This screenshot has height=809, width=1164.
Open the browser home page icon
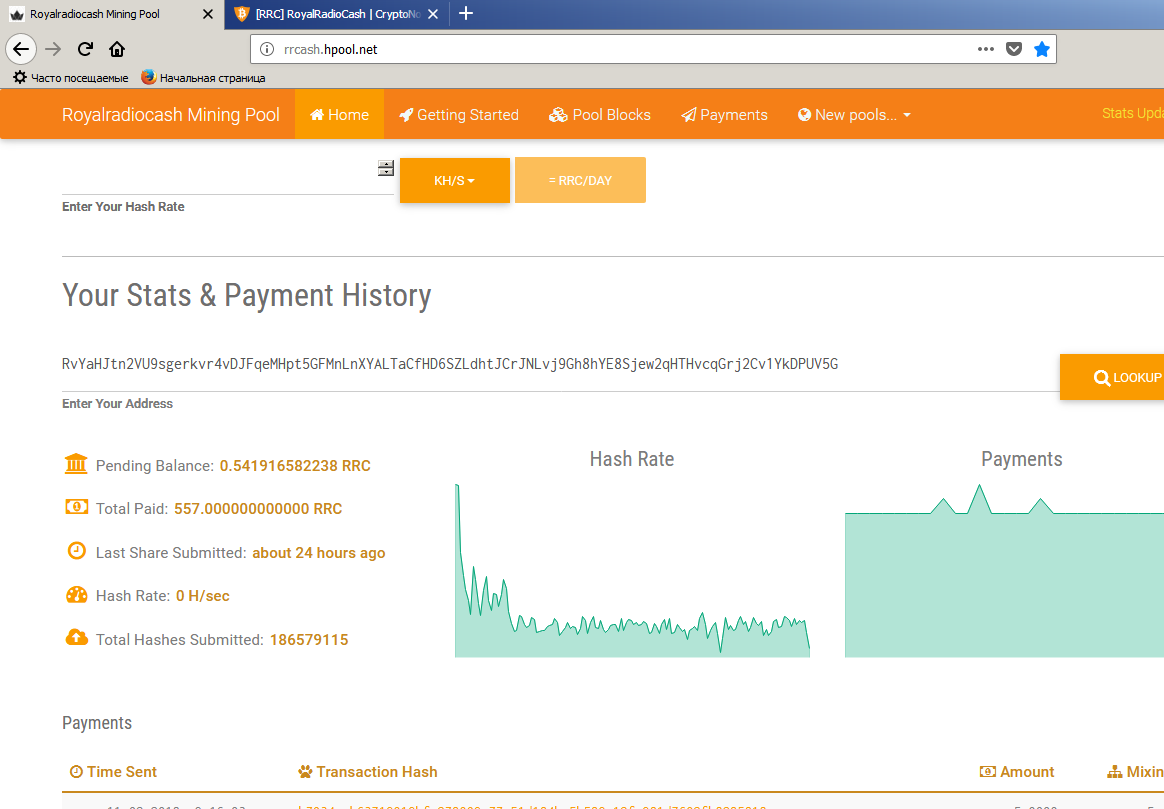[x=117, y=50]
